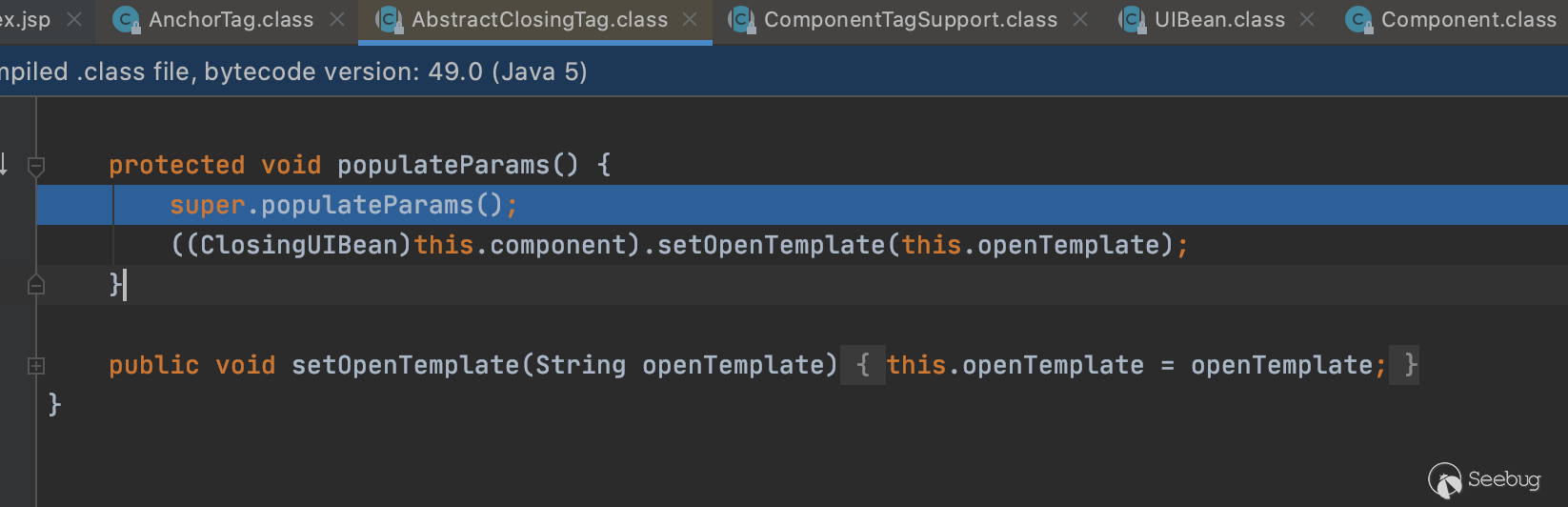Click the setOpenTemplate call on this.component
This screenshot has height=507, width=1568.
click(x=771, y=245)
